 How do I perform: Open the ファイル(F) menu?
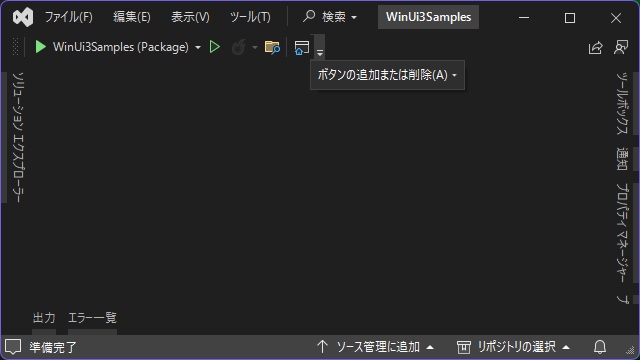[68, 17]
